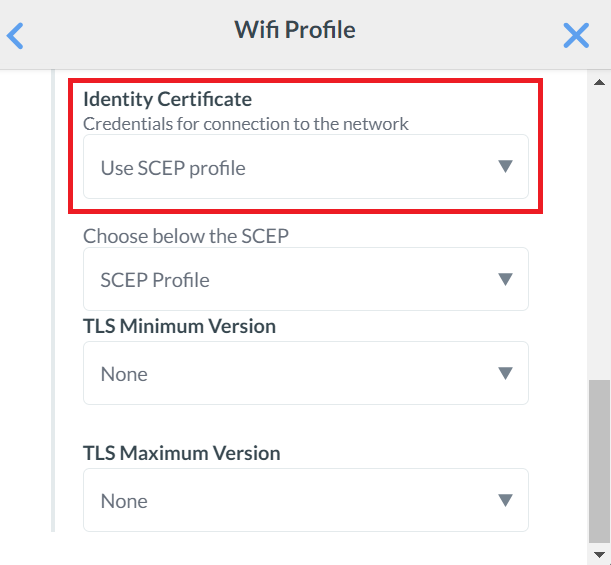611x565 pixels.
Task: Click the scrollbar track above the thumb
Action: pyautogui.click(x=600, y=230)
